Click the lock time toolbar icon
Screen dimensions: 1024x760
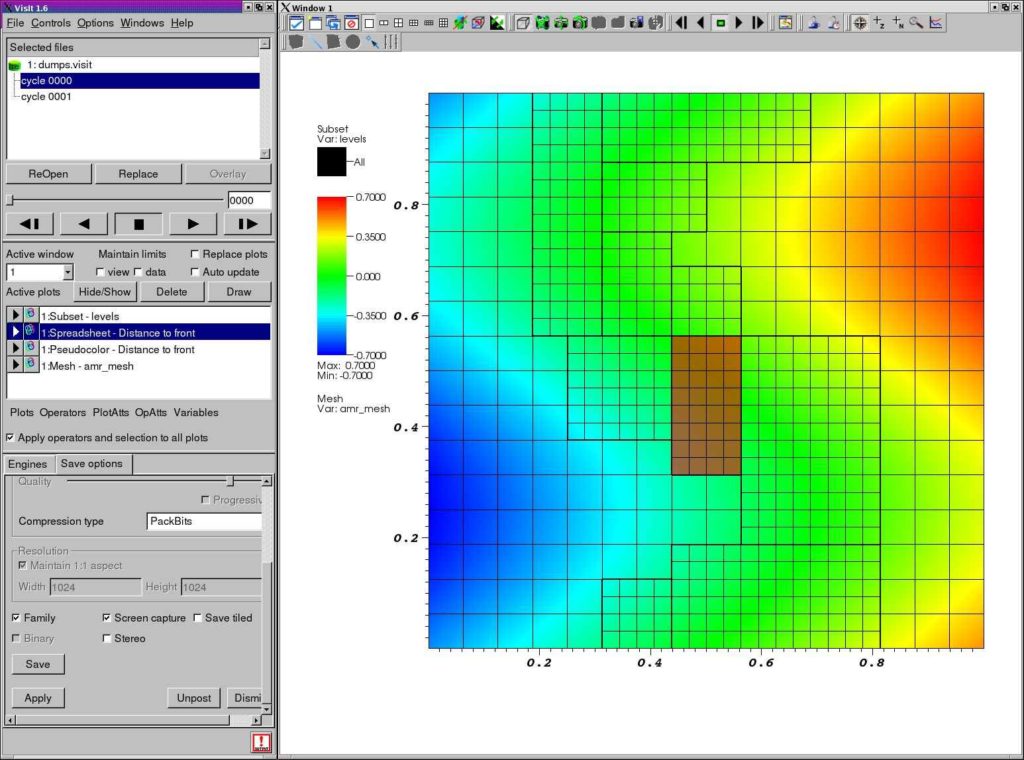pos(832,24)
